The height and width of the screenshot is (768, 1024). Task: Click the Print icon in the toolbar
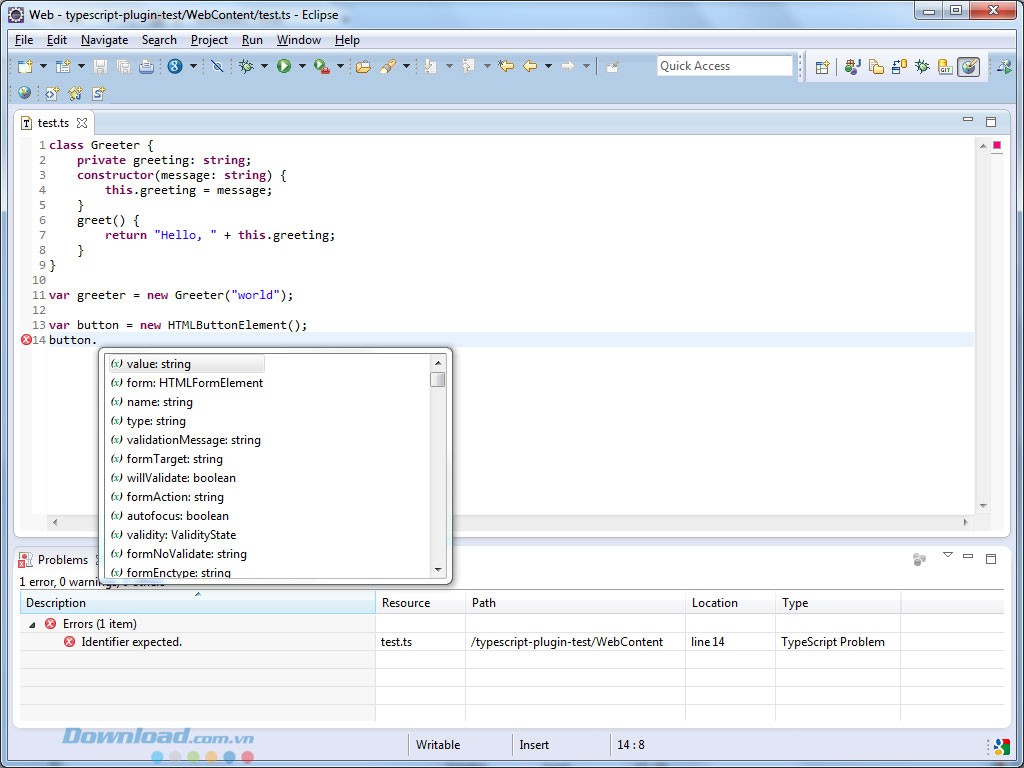146,66
